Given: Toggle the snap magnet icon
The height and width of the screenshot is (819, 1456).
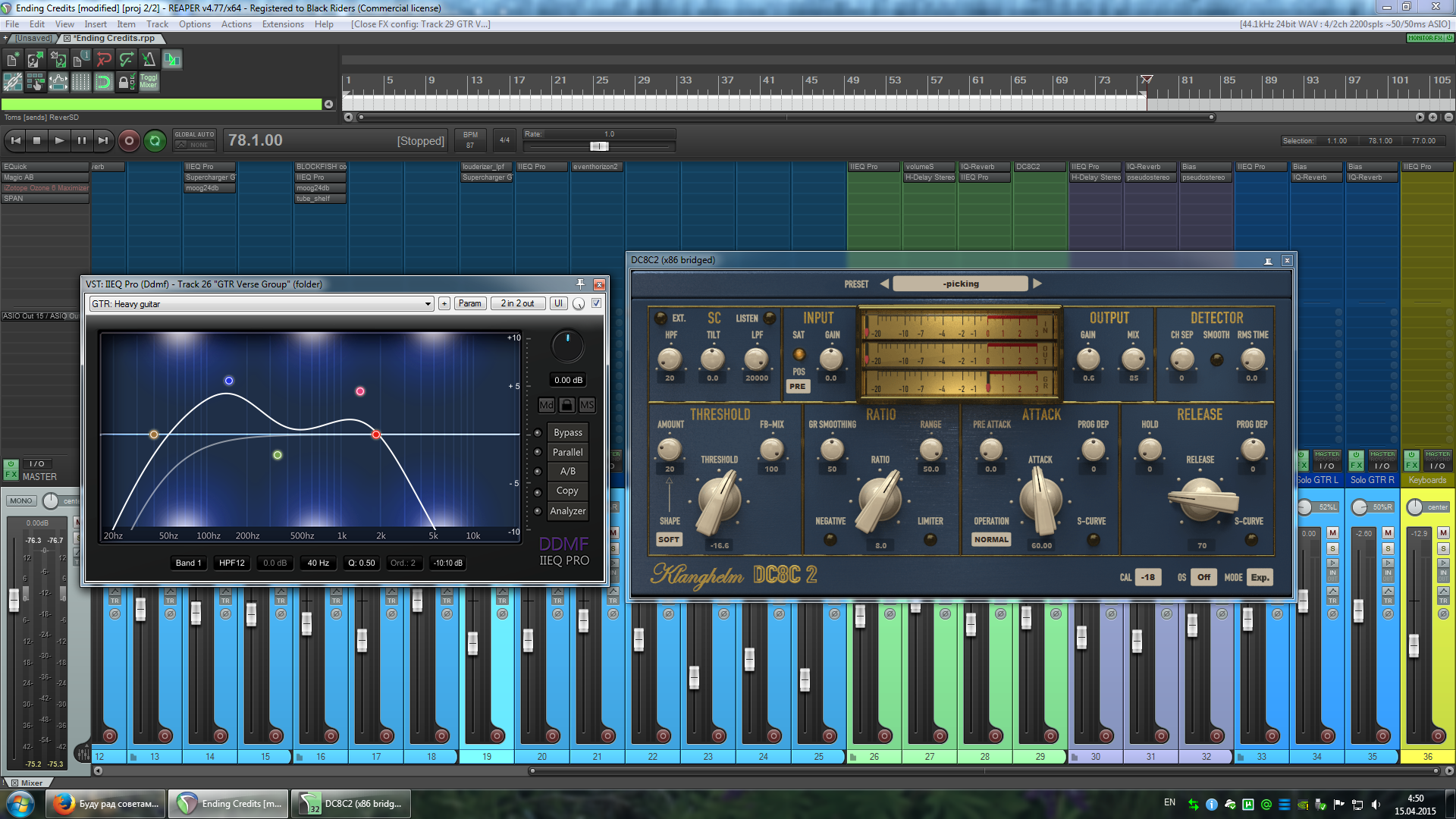Looking at the screenshot, I should click(x=104, y=82).
